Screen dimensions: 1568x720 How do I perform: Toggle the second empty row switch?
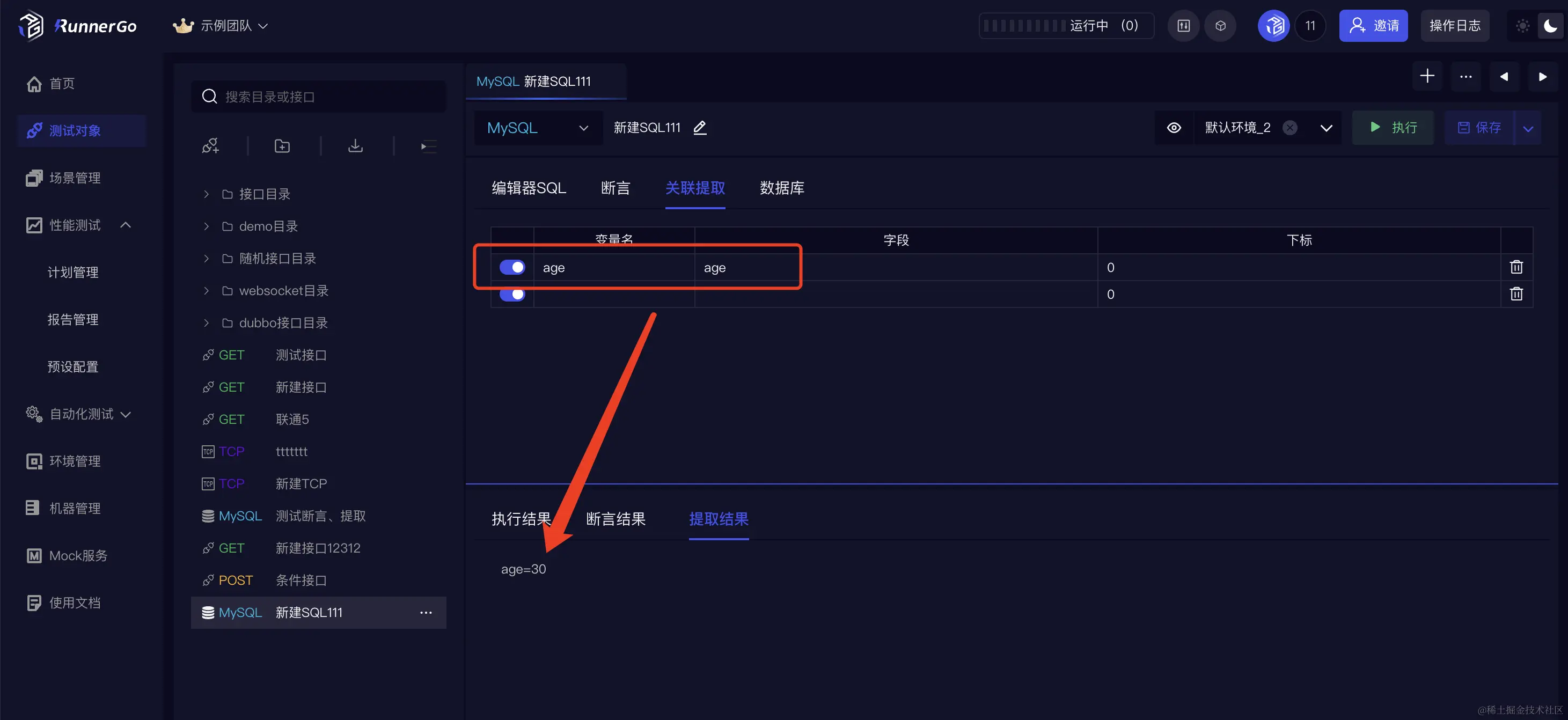[512, 295]
